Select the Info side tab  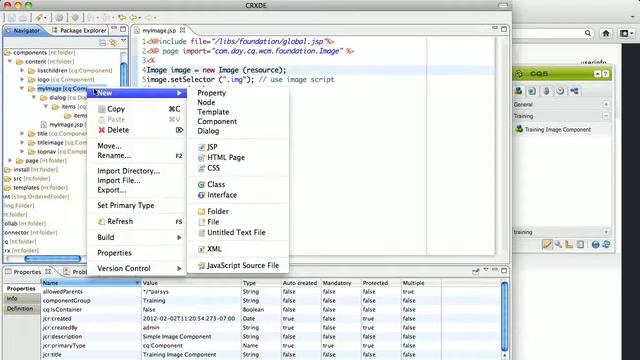[12, 299]
